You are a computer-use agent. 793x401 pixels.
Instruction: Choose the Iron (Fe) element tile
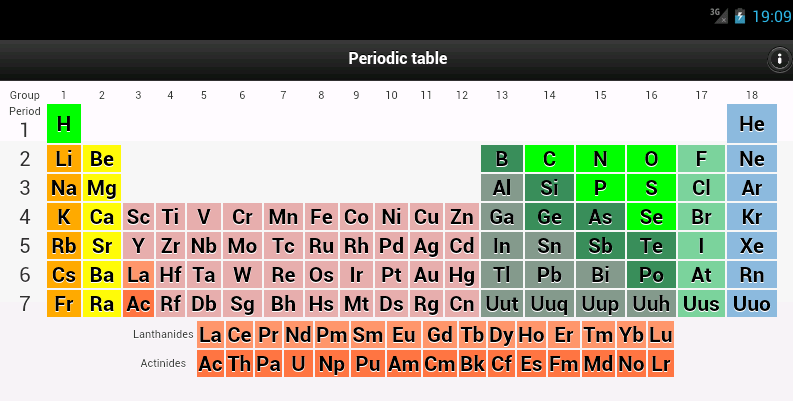[x=321, y=217]
